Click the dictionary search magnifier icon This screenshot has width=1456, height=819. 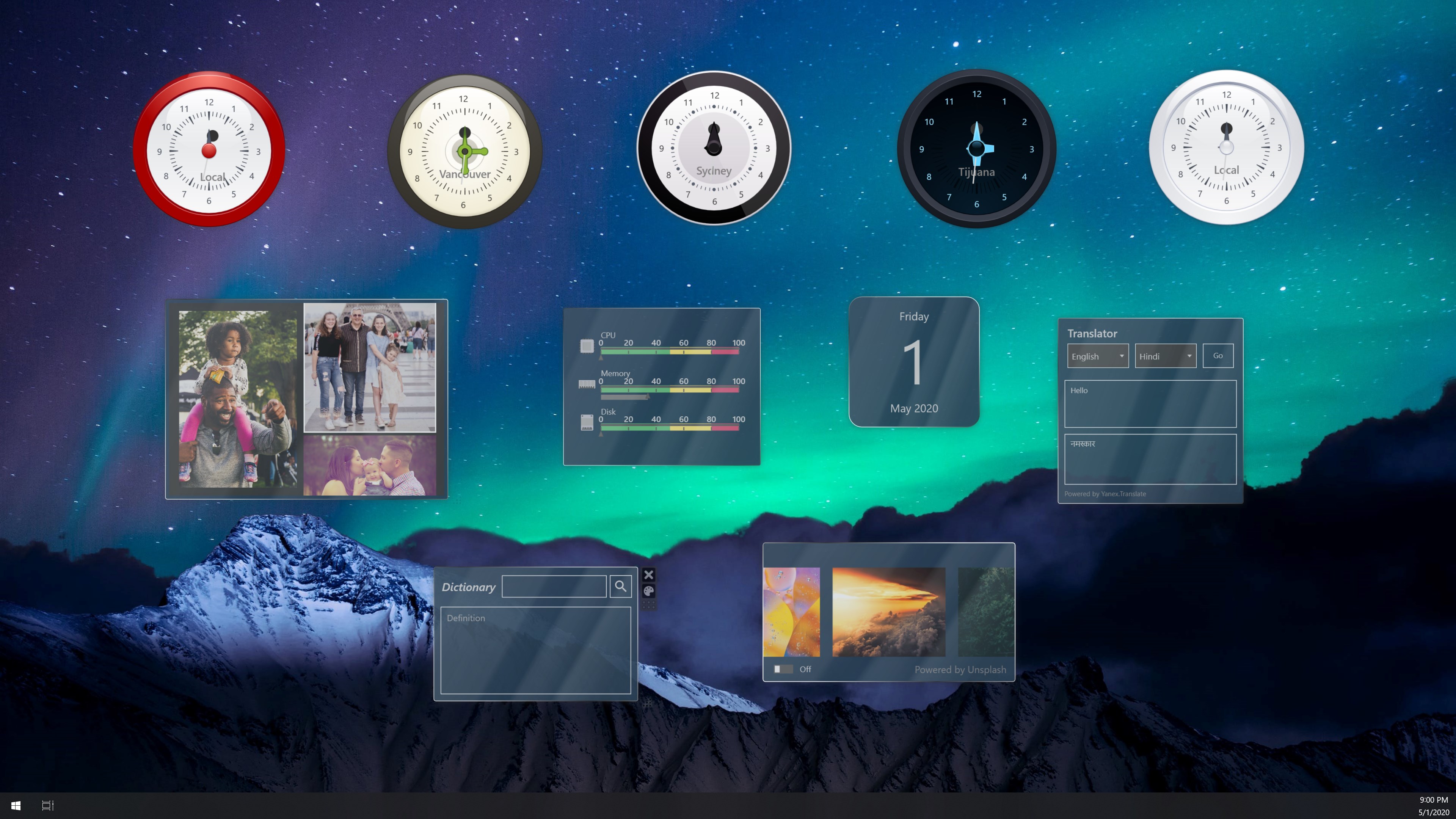[621, 586]
